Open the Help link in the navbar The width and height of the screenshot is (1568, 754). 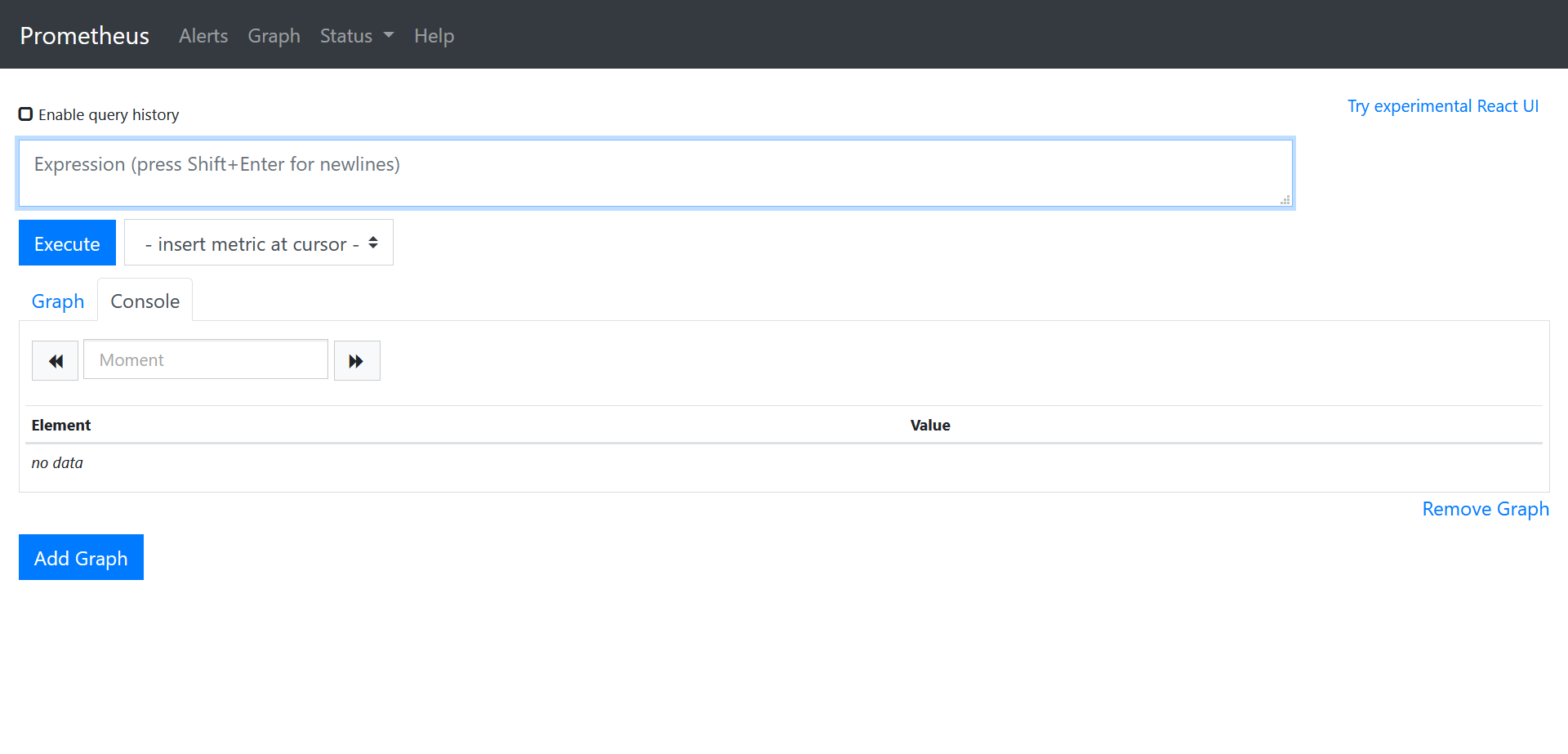(x=434, y=36)
